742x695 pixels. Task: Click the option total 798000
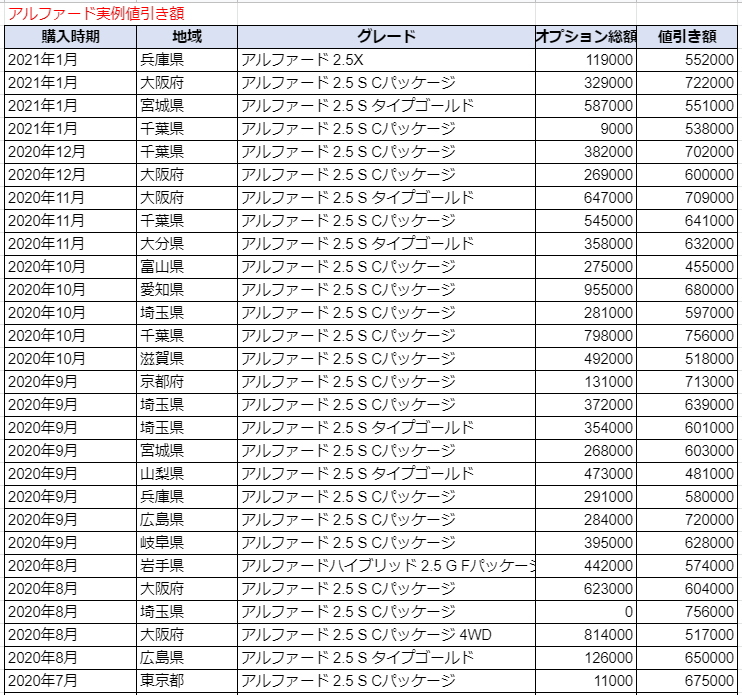point(586,336)
